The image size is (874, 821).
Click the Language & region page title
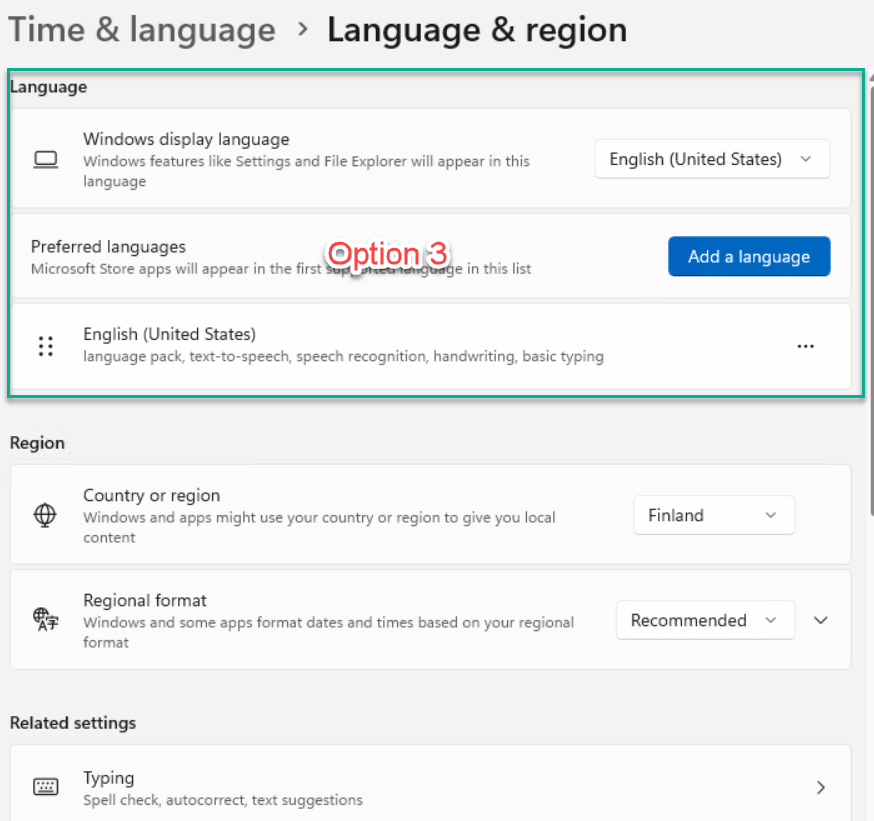pos(477,30)
